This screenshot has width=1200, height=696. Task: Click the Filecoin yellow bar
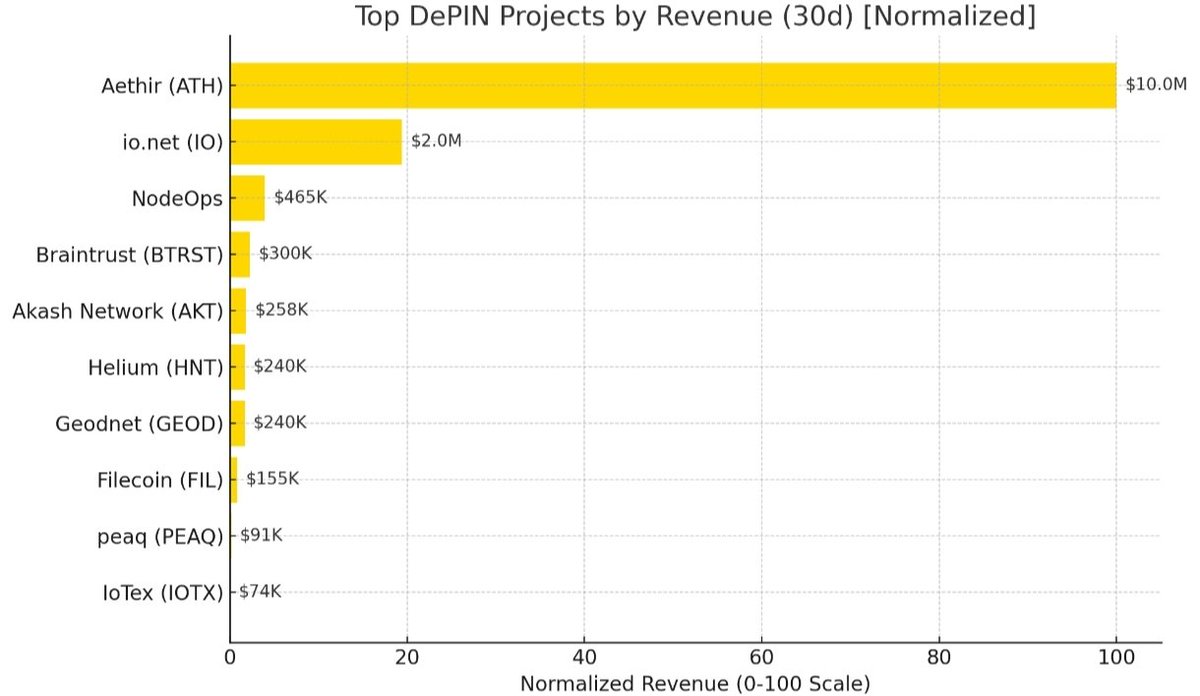coord(234,480)
